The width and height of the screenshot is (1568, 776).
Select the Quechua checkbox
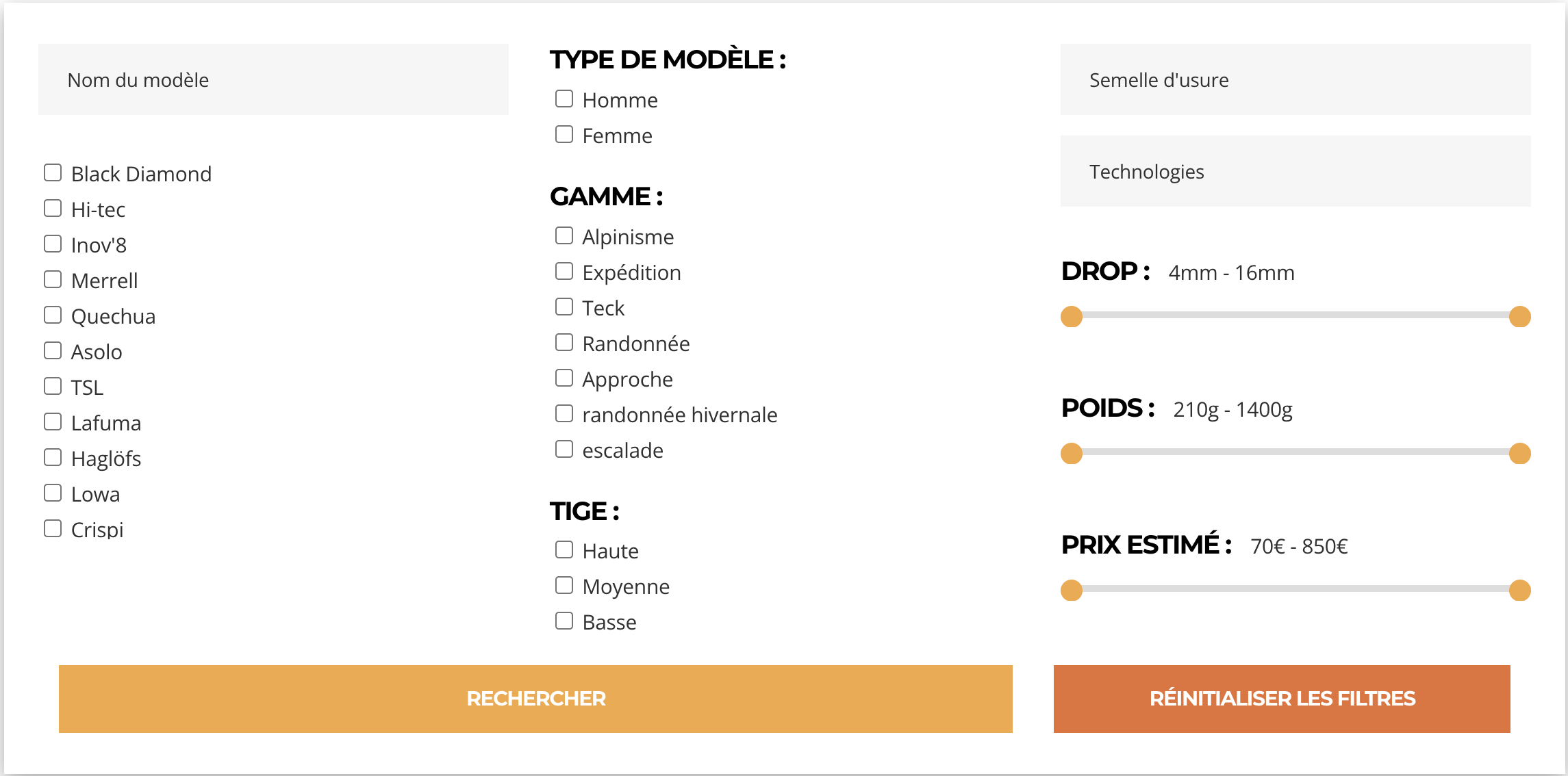(53, 315)
